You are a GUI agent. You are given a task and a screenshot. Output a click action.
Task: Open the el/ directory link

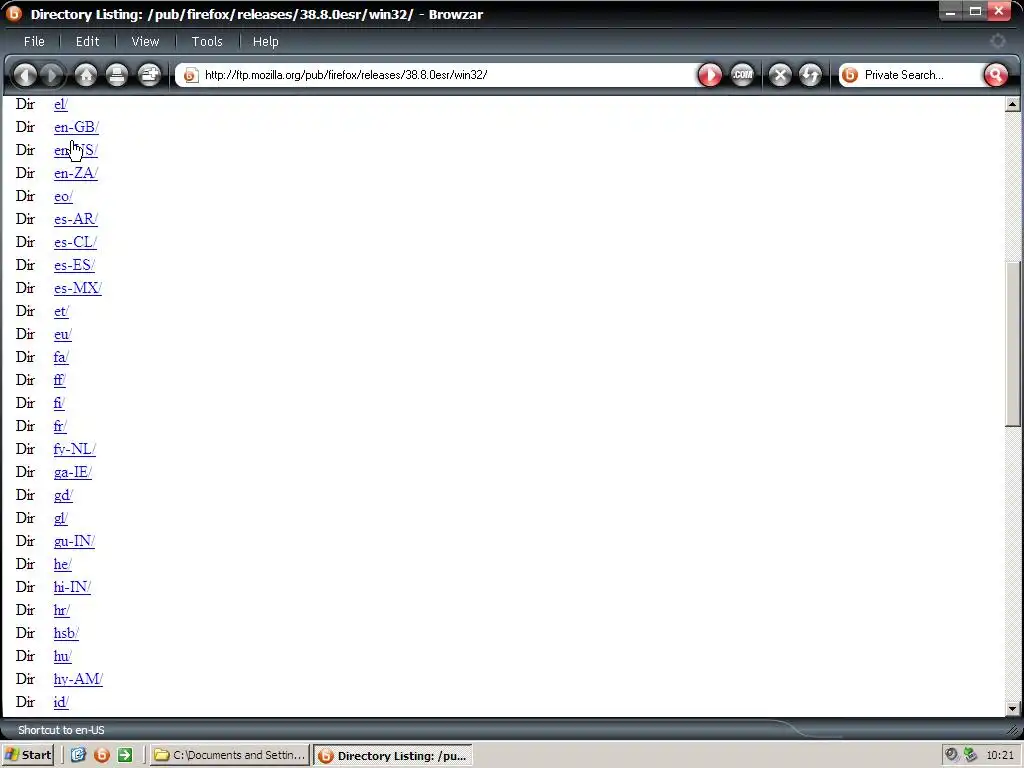point(61,104)
